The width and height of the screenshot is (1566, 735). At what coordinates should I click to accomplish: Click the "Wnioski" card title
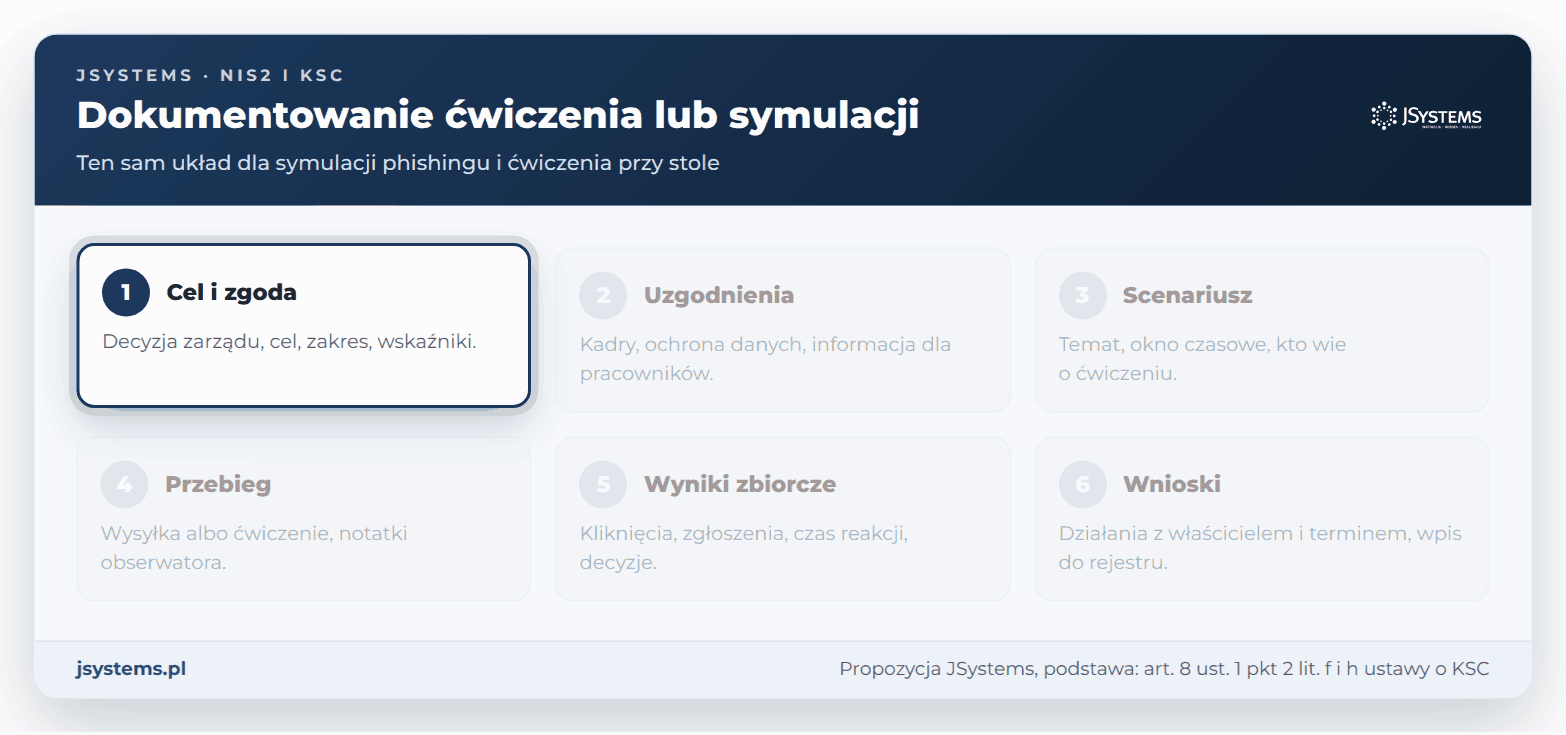coord(1172,484)
